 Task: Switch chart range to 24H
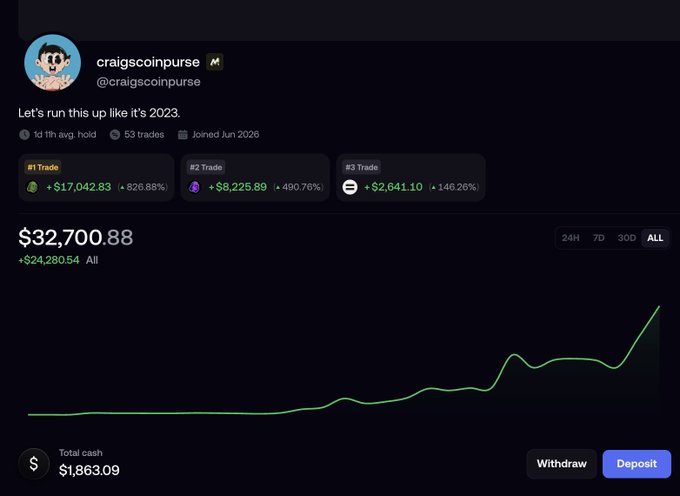(x=570, y=238)
